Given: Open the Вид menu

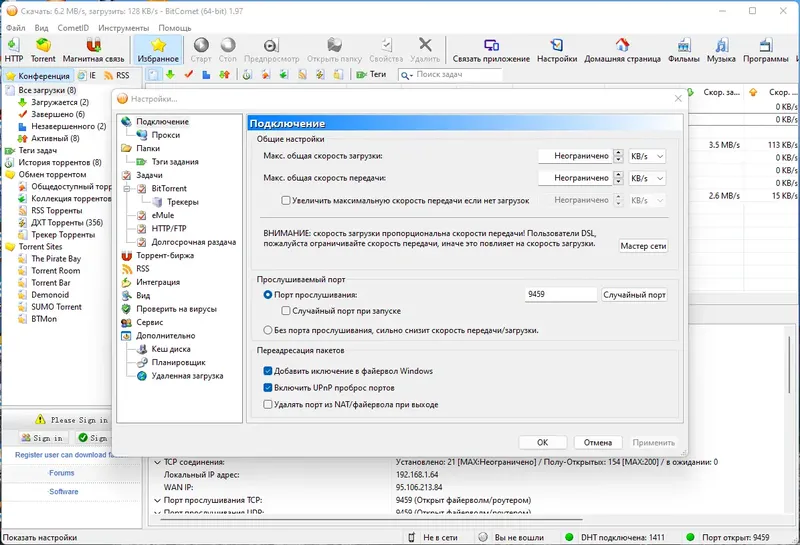Looking at the screenshot, I should (x=41, y=28).
